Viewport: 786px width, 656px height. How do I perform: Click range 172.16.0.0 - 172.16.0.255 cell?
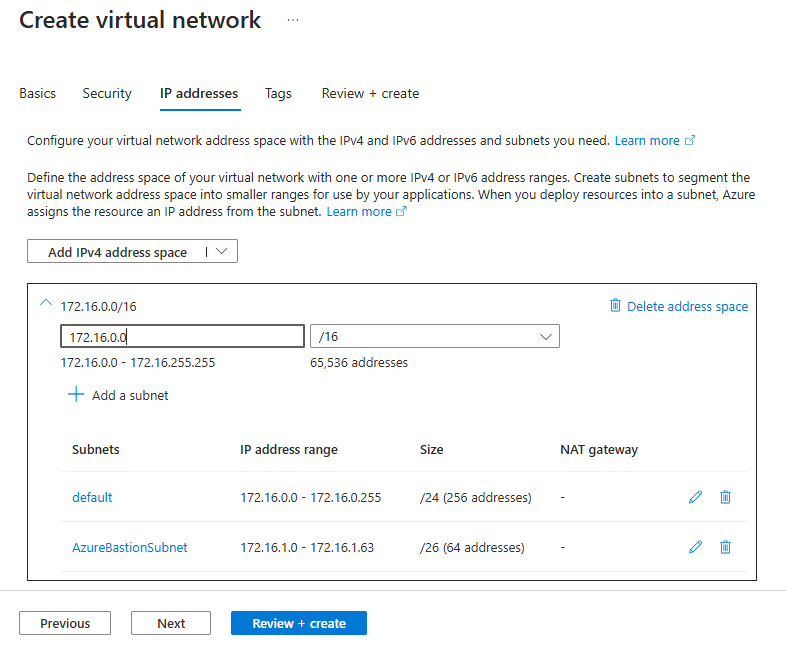(x=311, y=497)
